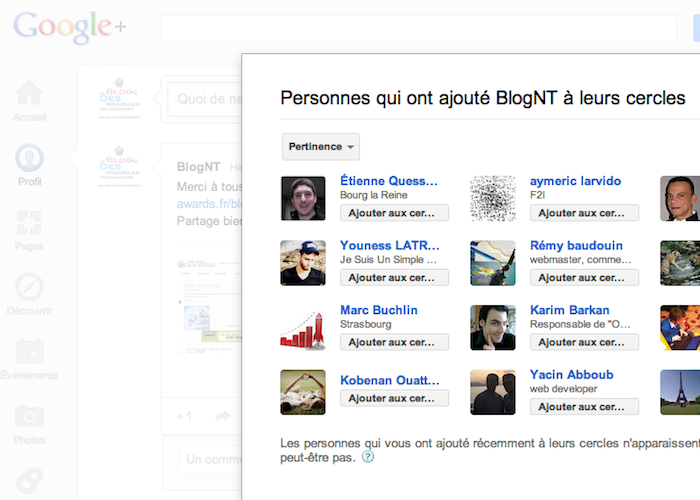Add Étienne Quess... to circles
700x500 pixels.
point(394,213)
